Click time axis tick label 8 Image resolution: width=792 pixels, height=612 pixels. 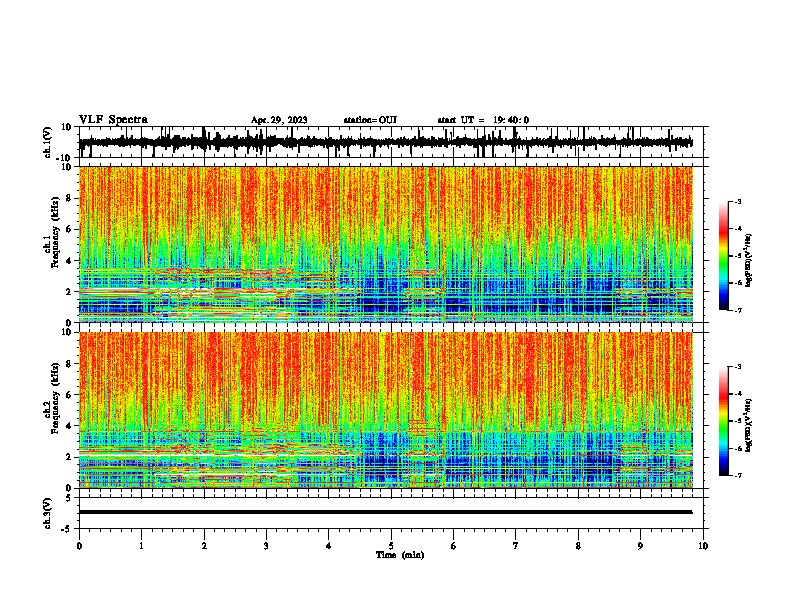[x=578, y=546]
